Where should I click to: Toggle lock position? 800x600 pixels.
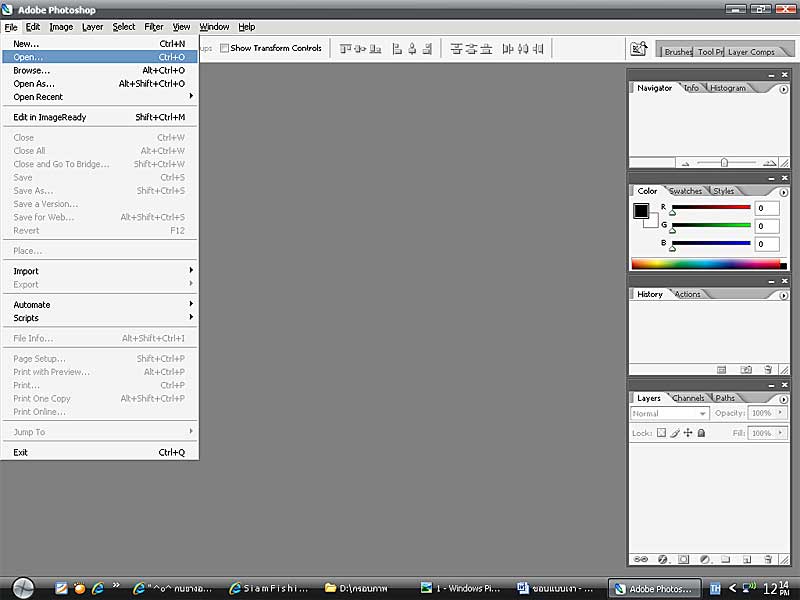(x=688, y=433)
